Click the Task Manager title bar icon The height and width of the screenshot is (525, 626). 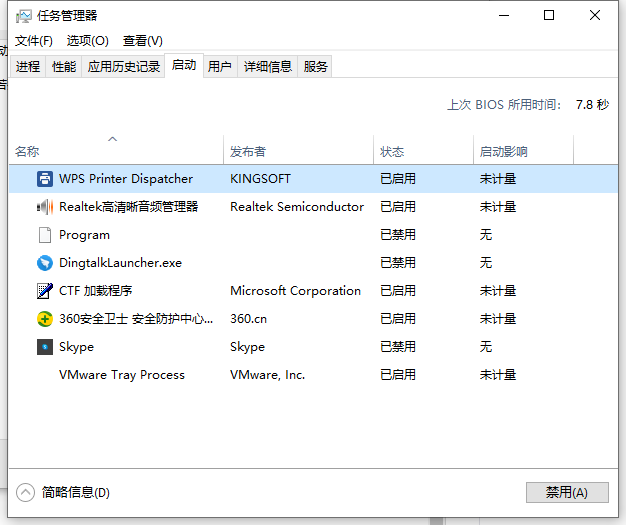(x=23, y=16)
